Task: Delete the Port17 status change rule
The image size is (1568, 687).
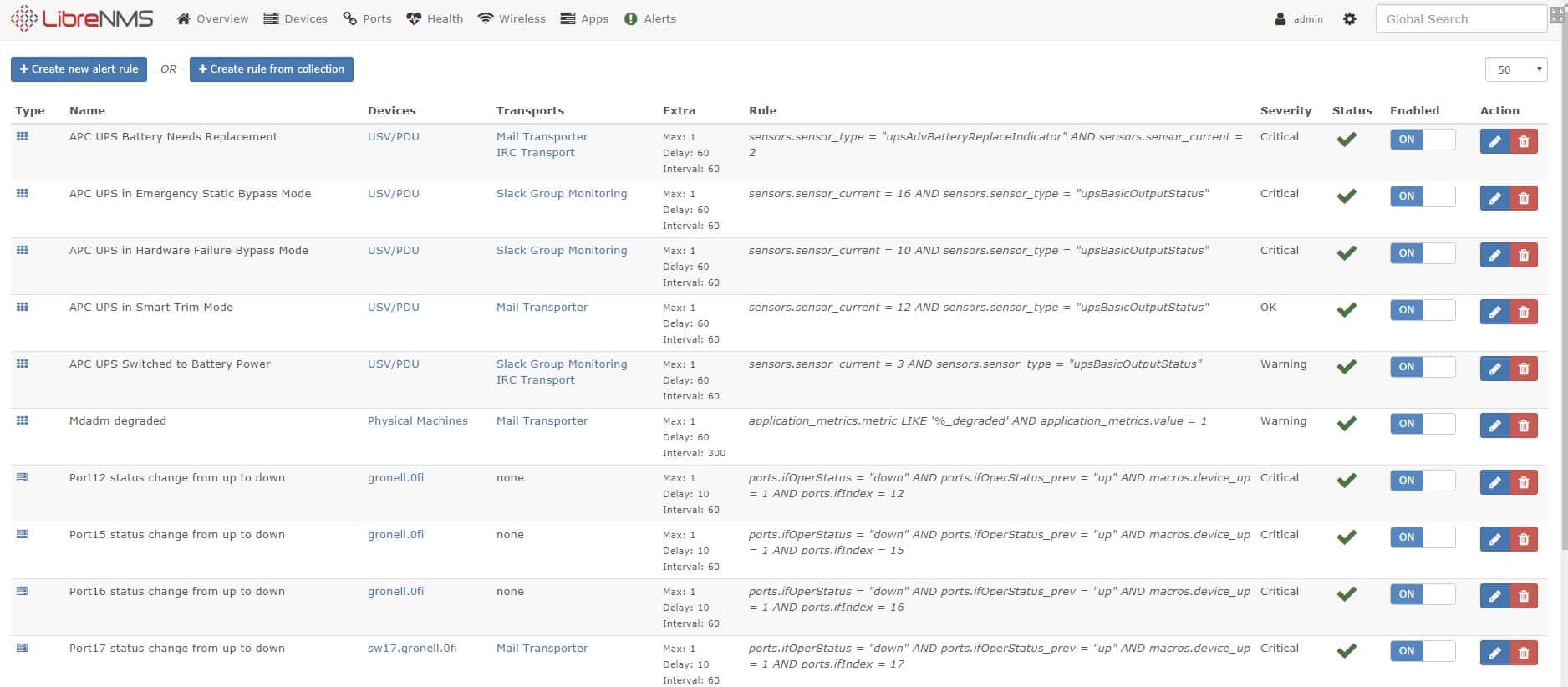Action: click(x=1524, y=653)
